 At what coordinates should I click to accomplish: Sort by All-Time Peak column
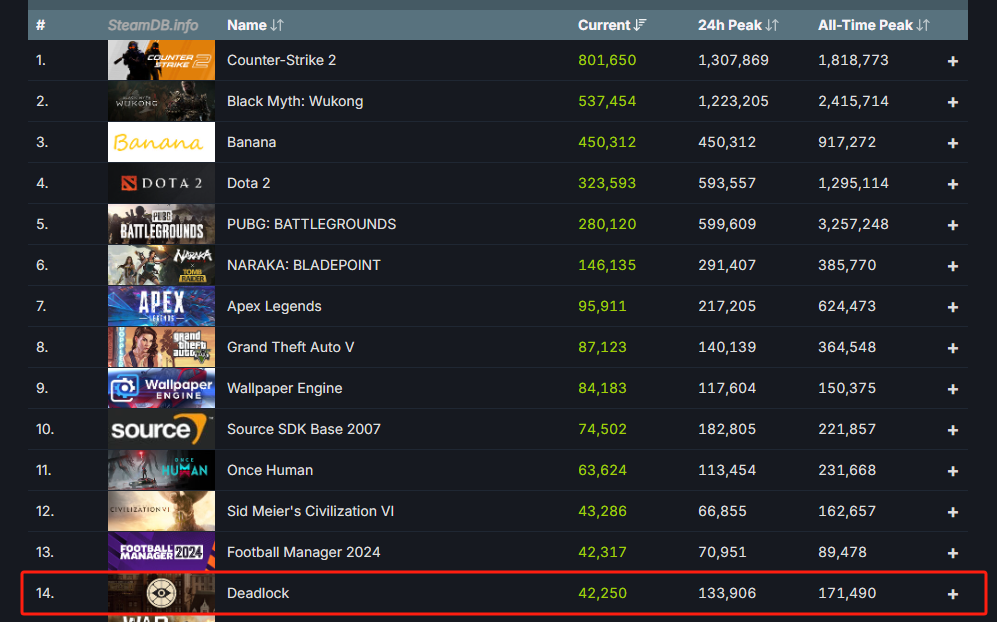pos(874,25)
